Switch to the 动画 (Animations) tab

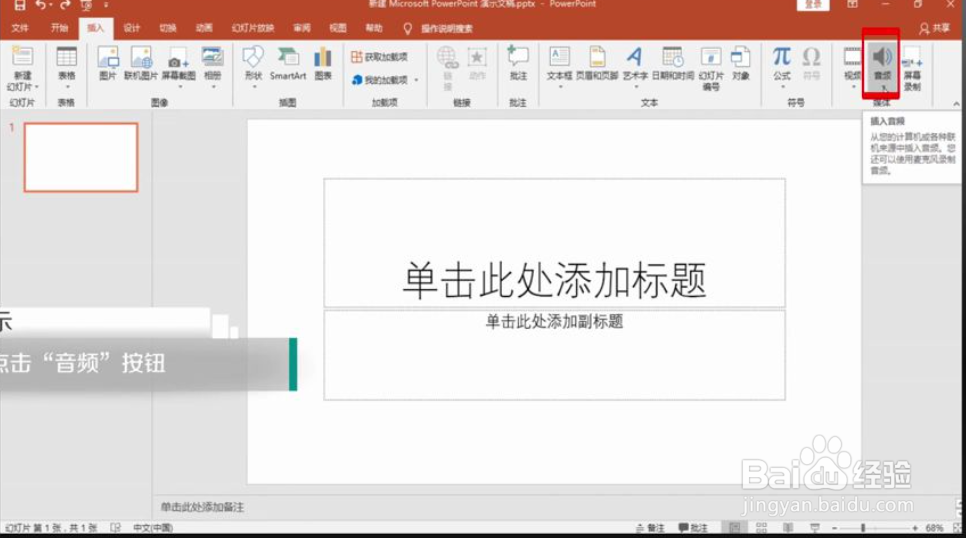[204, 28]
